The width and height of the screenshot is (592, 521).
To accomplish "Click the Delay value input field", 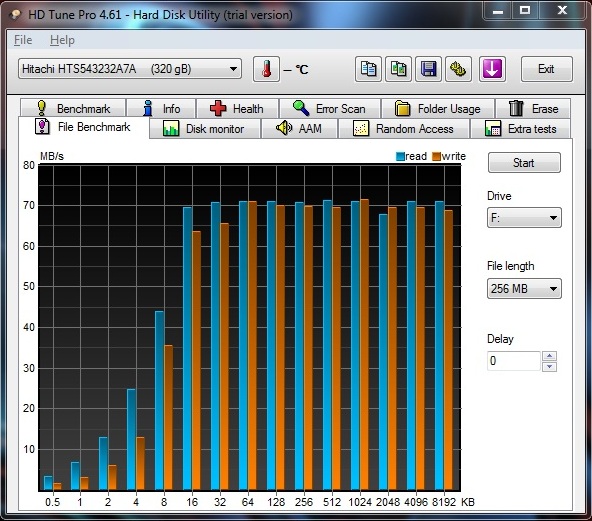I will [514, 361].
